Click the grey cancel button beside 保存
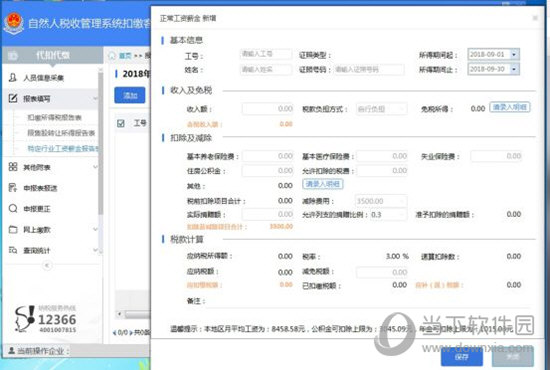This screenshot has height=370, width=550. point(513,357)
